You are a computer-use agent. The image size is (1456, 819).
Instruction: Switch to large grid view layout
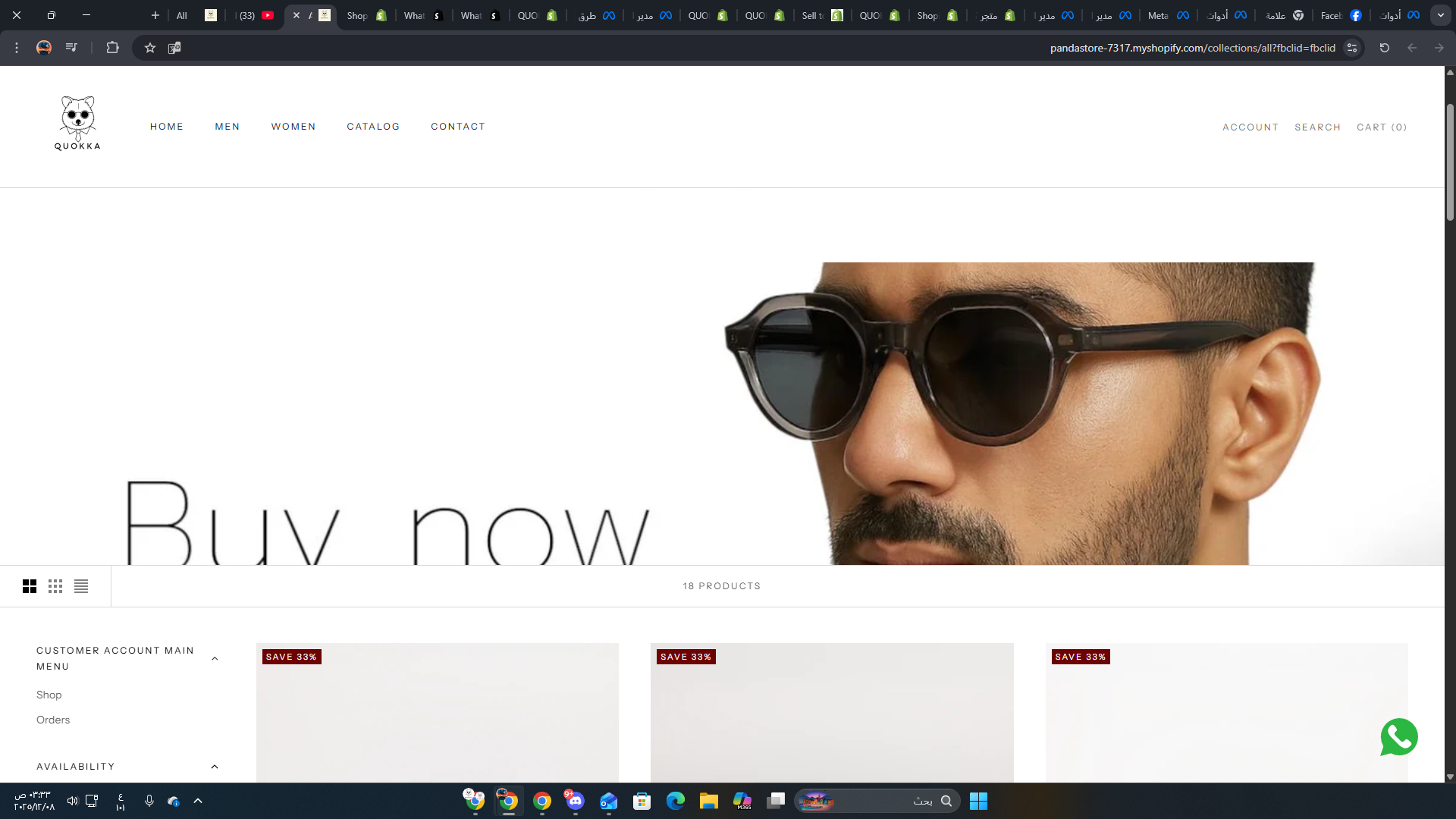coord(30,586)
